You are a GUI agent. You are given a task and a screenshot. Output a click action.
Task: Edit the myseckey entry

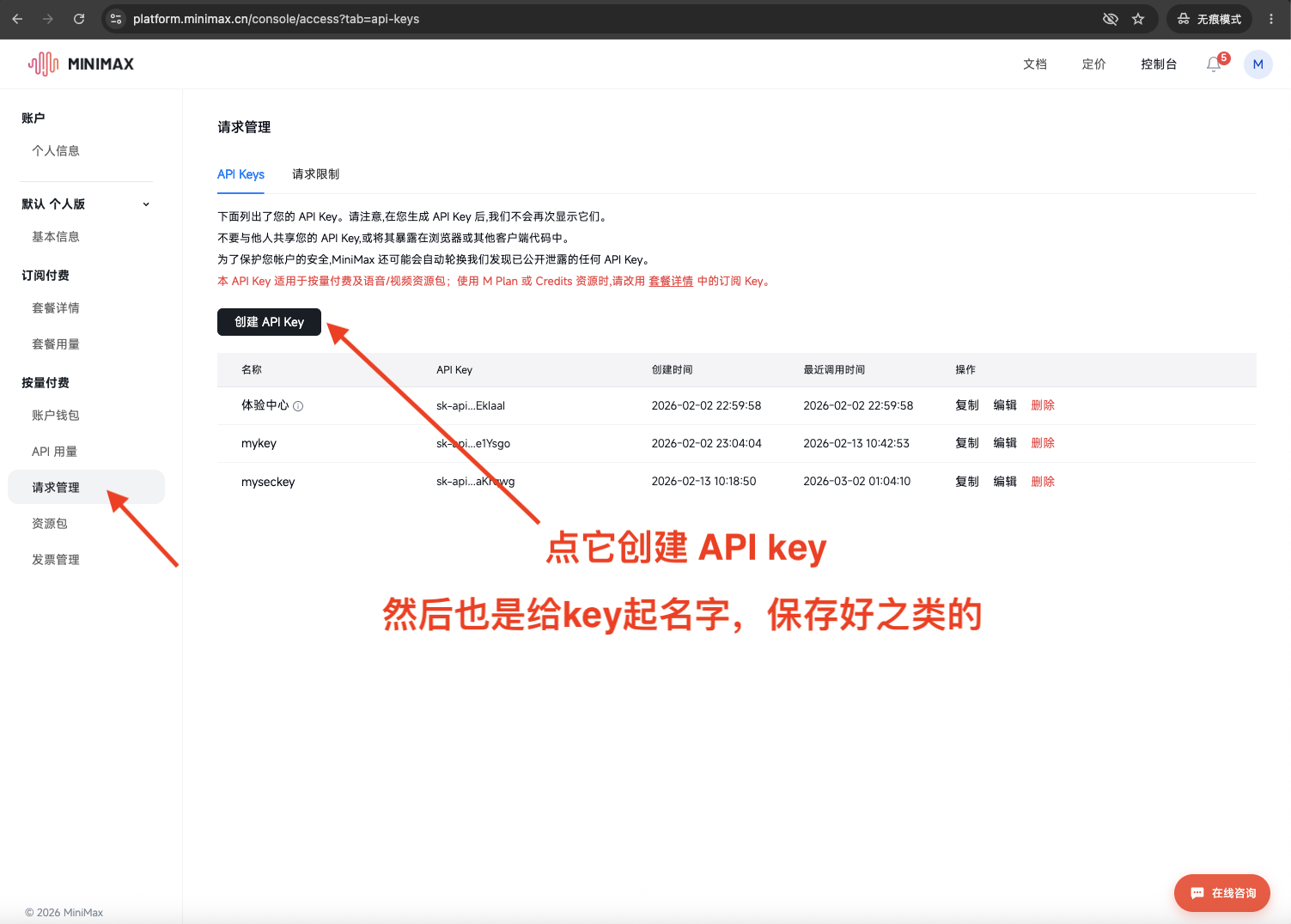(1005, 482)
